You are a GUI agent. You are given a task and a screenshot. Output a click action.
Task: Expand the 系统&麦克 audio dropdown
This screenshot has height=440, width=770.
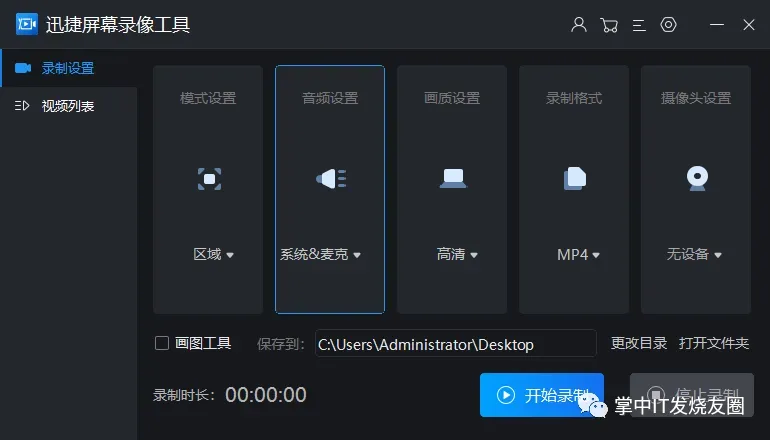(x=320, y=254)
